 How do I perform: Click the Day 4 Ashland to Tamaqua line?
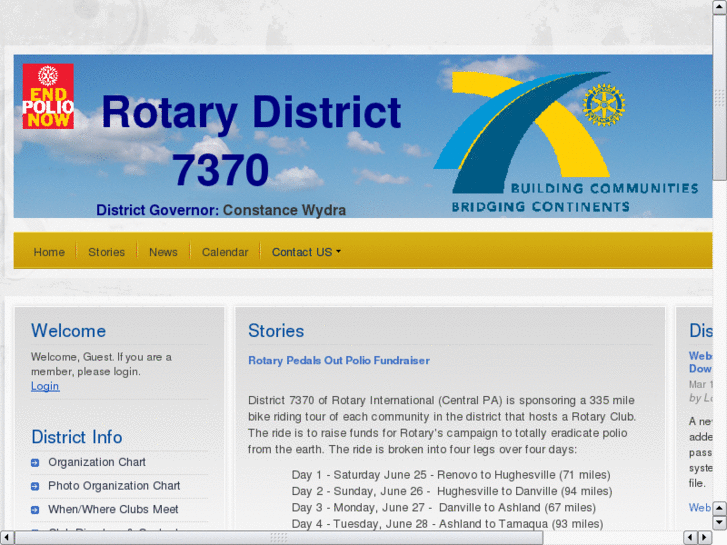pos(447,524)
